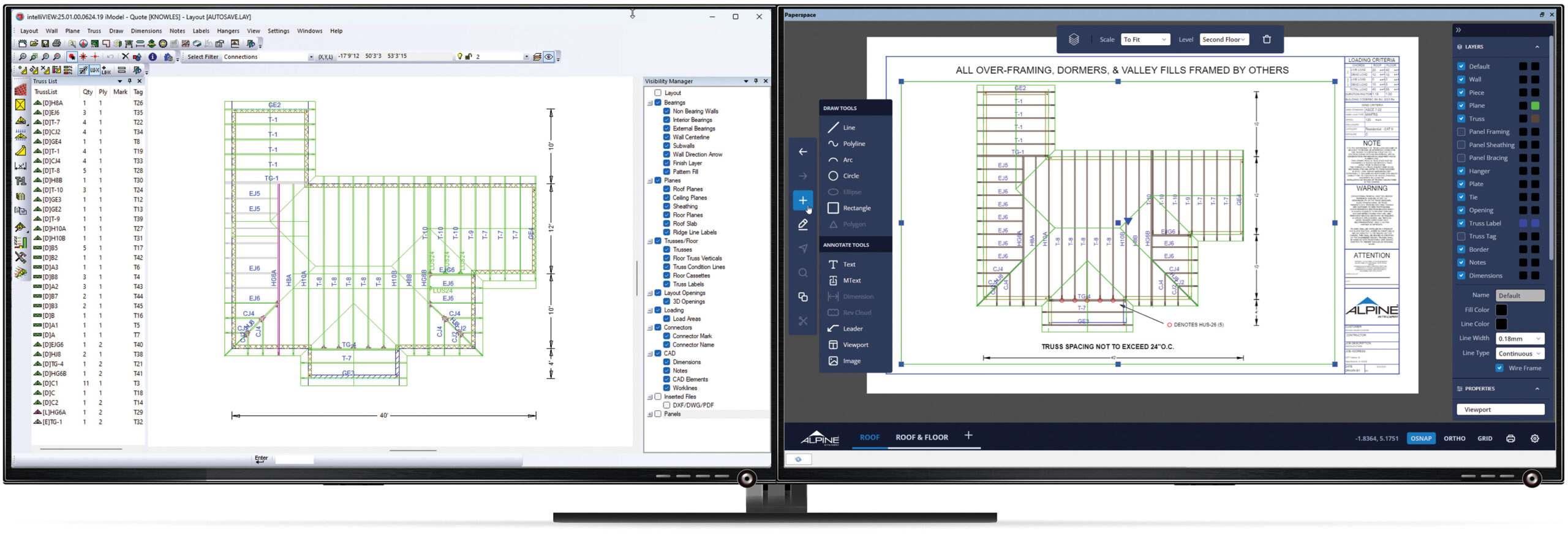Click the Undo icon in intelliVIEW
This screenshot has width=1568, height=553.
[x=111, y=56]
